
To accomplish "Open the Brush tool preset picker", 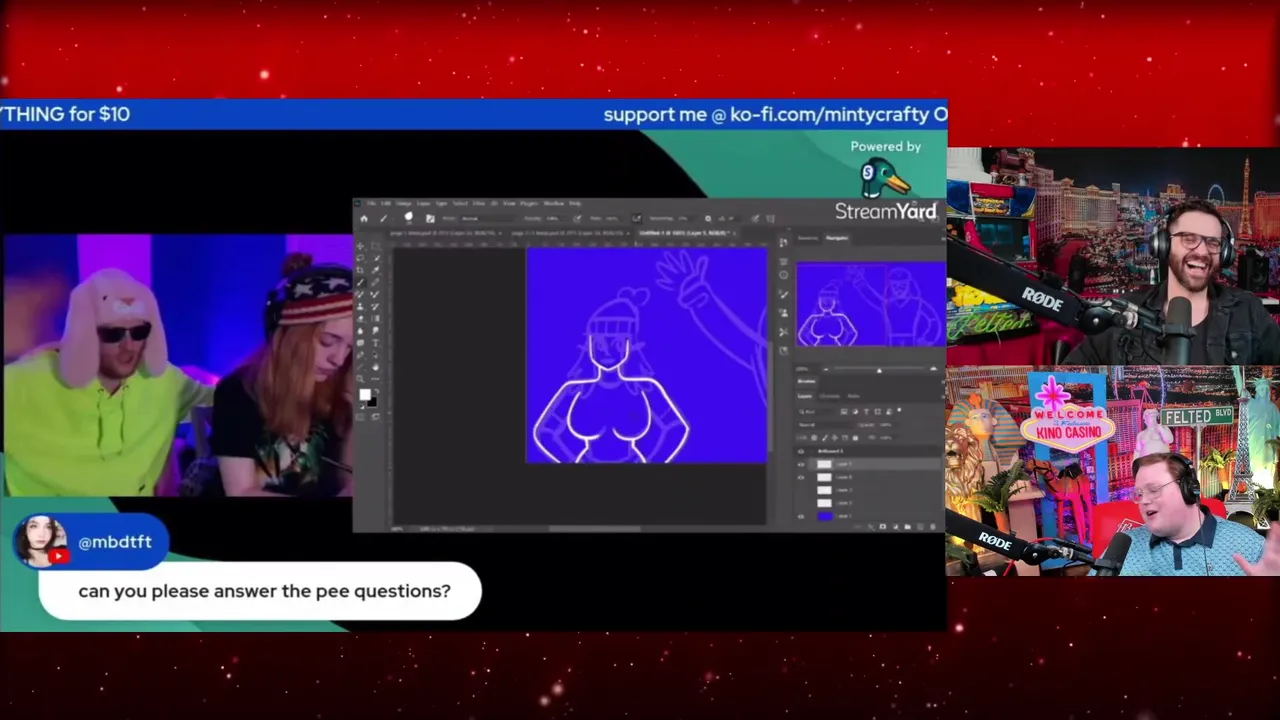I will (x=385, y=219).
